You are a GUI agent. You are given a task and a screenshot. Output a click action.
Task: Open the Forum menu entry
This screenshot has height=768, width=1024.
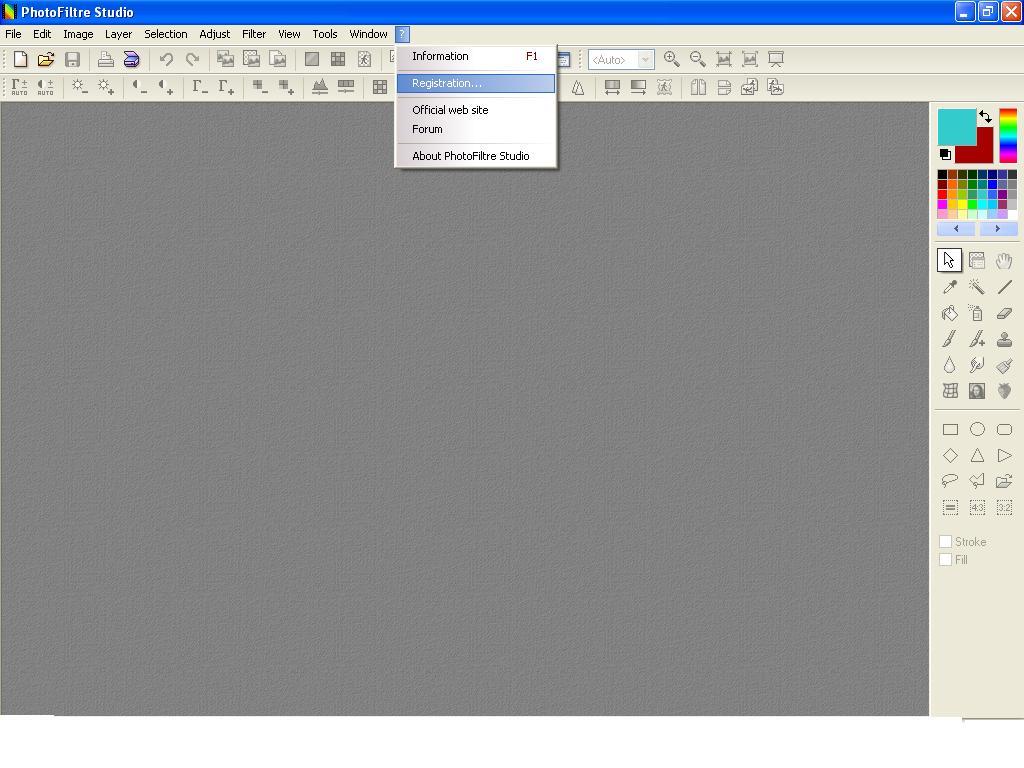click(476, 129)
